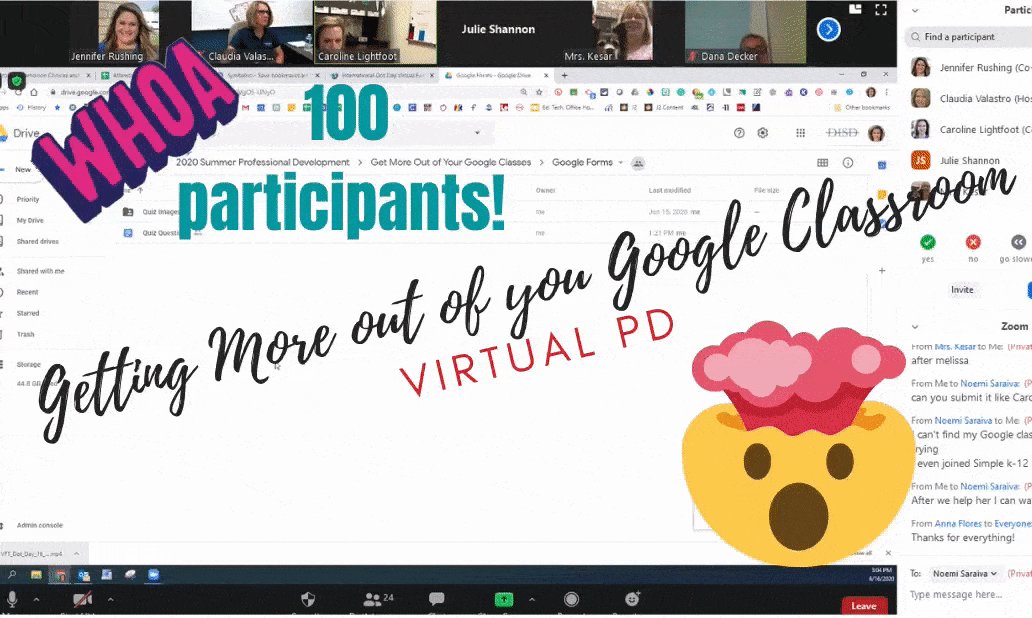The height and width of the screenshot is (618, 1032).
Task: Click the Windows taskbar search icon
Action: 12,575
